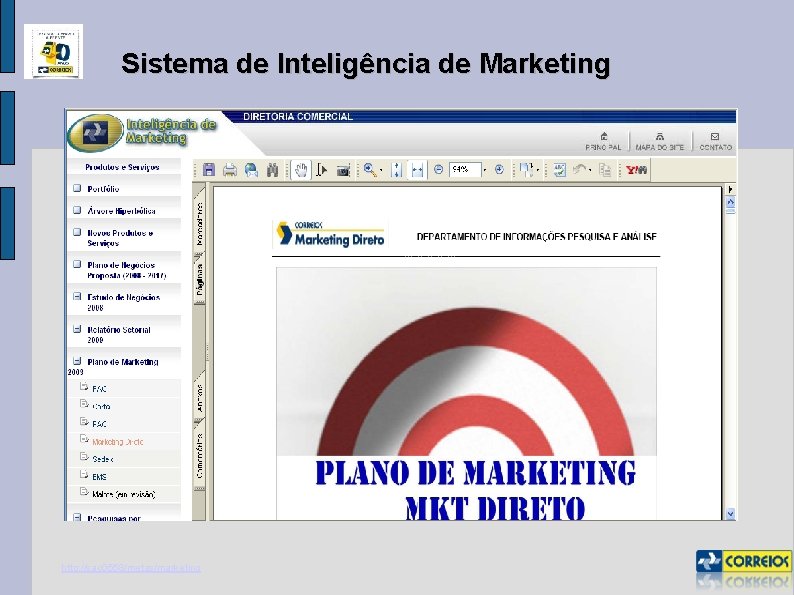Select the text Select tool

click(x=322, y=170)
